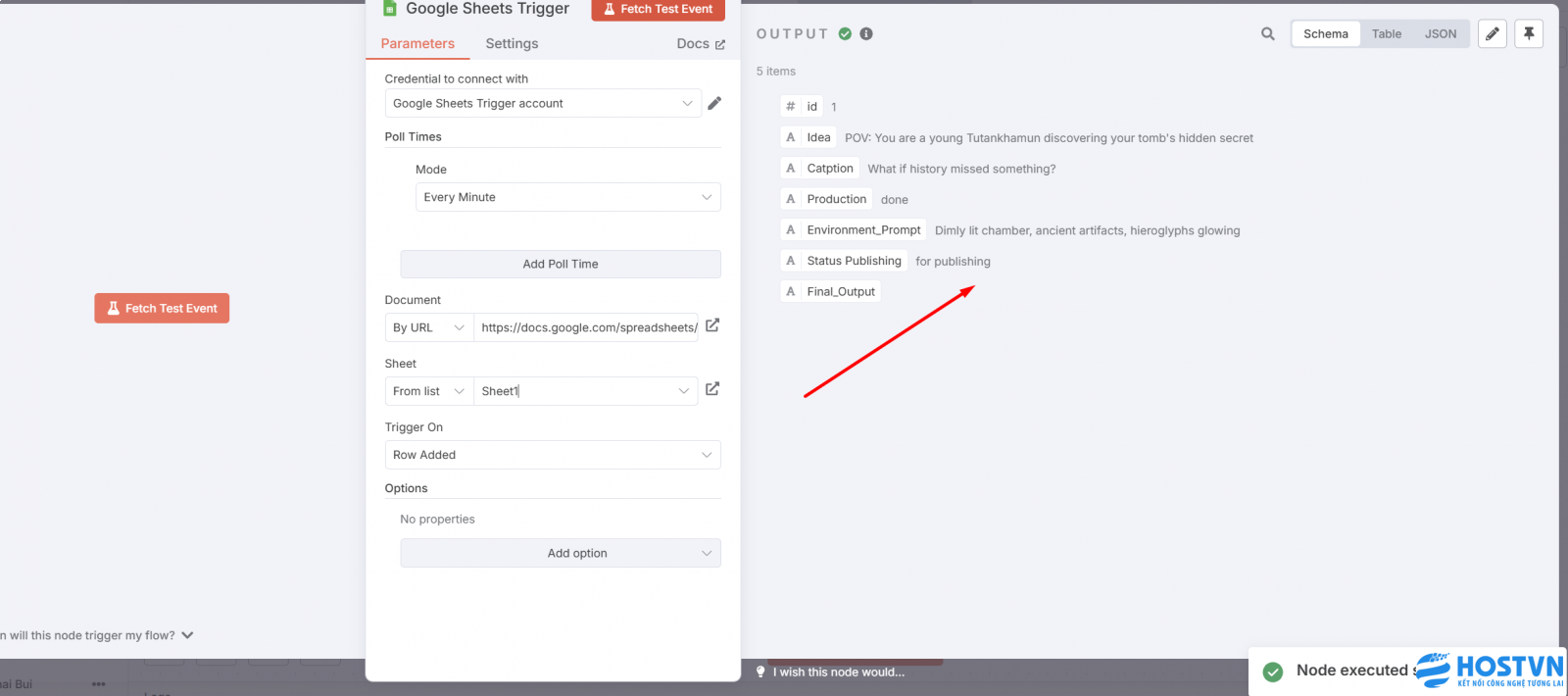Click the type icon of Idea field
This screenshot has height=696, width=1568.
pyautogui.click(x=791, y=137)
